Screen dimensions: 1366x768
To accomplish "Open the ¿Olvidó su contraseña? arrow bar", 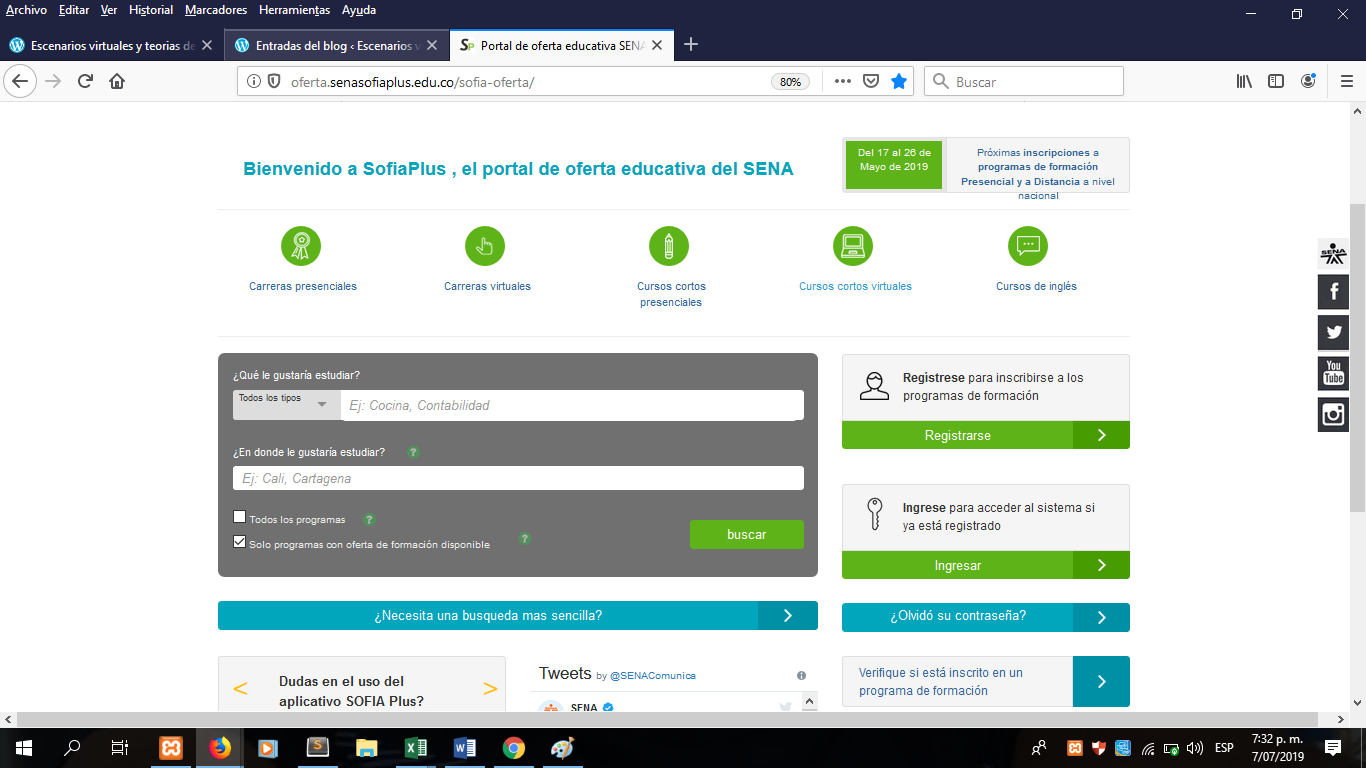I will click(x=985, y=617).
